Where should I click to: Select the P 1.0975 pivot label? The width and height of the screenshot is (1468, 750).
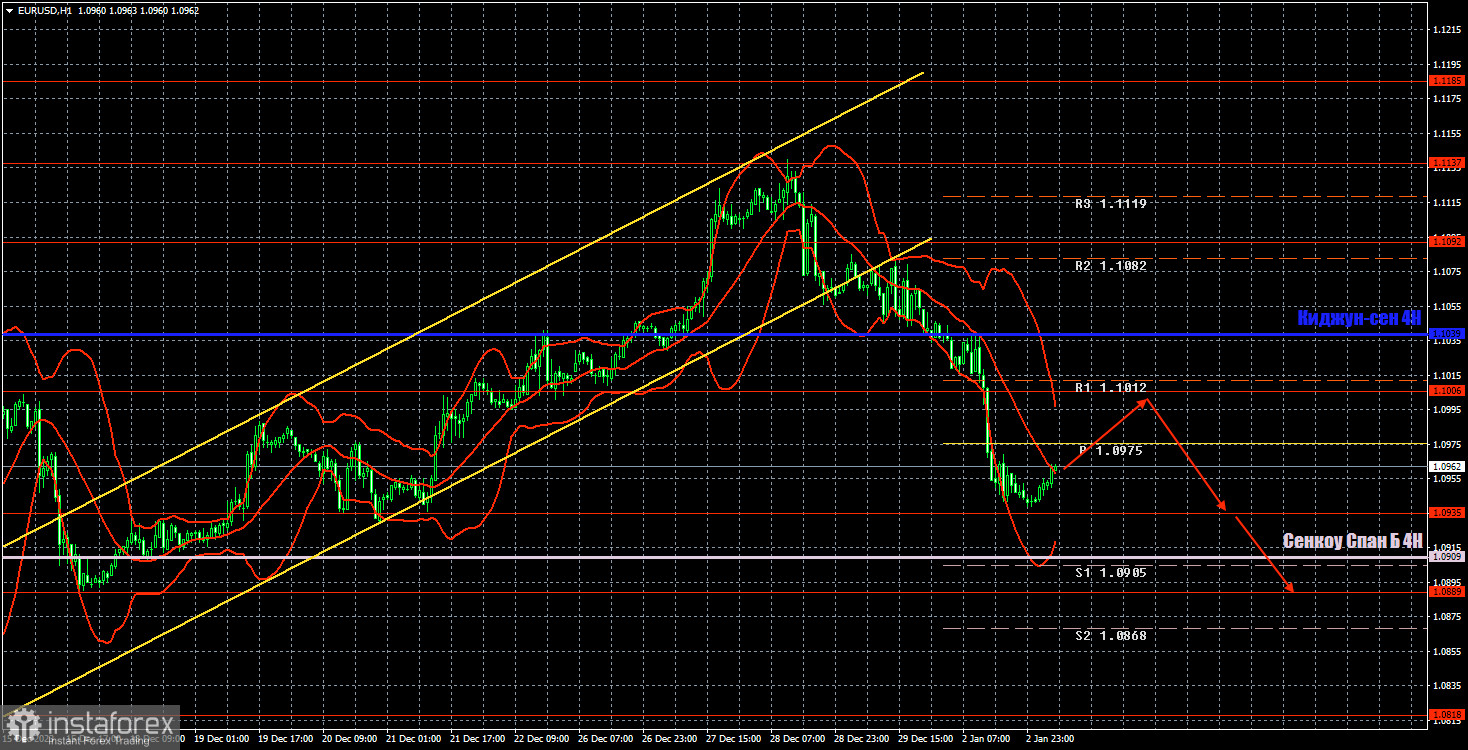pos(1111,451)
